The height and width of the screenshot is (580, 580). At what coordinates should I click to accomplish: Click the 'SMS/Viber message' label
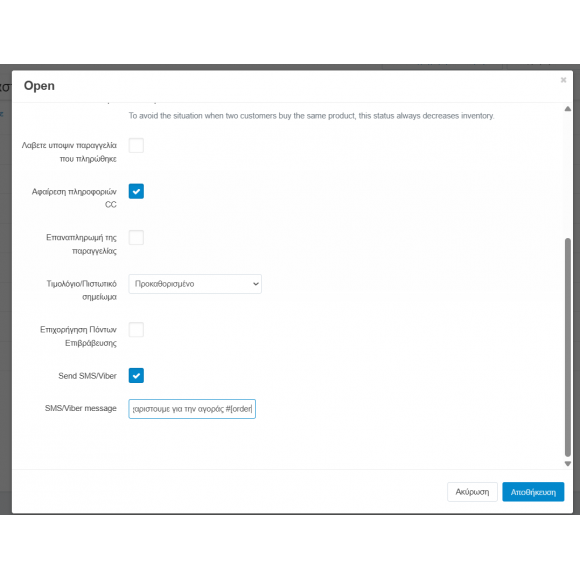(x=81, y=408)
